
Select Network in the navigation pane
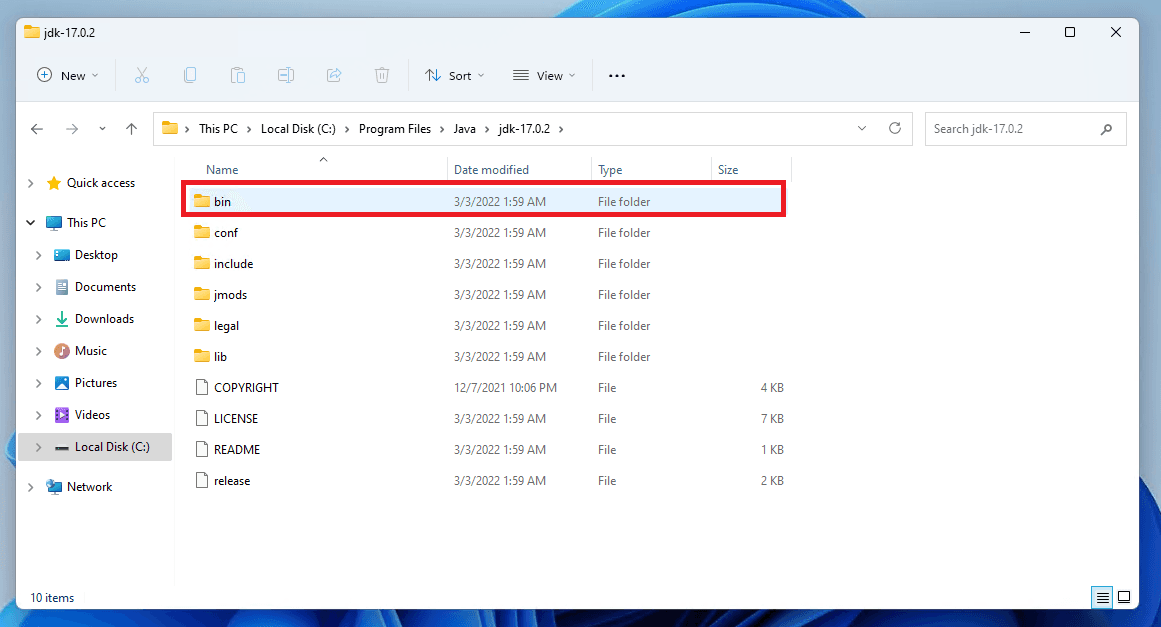90,486
